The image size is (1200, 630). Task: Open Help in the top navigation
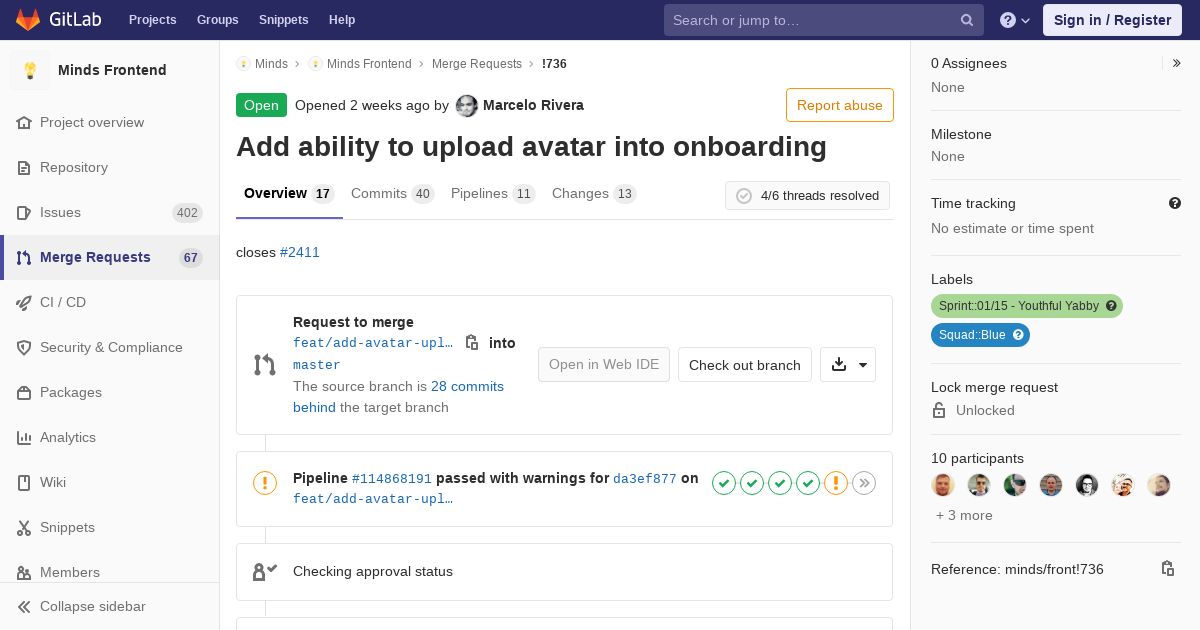click(342, 20)
